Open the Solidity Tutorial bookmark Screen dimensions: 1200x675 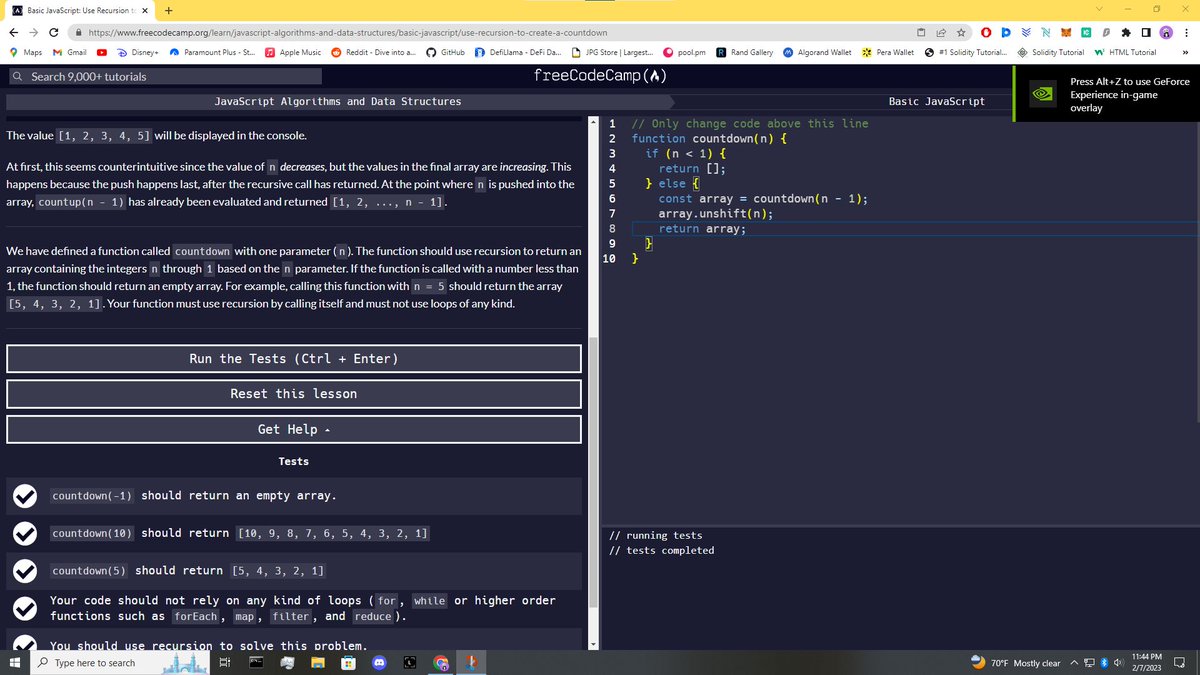point(1051,52)
